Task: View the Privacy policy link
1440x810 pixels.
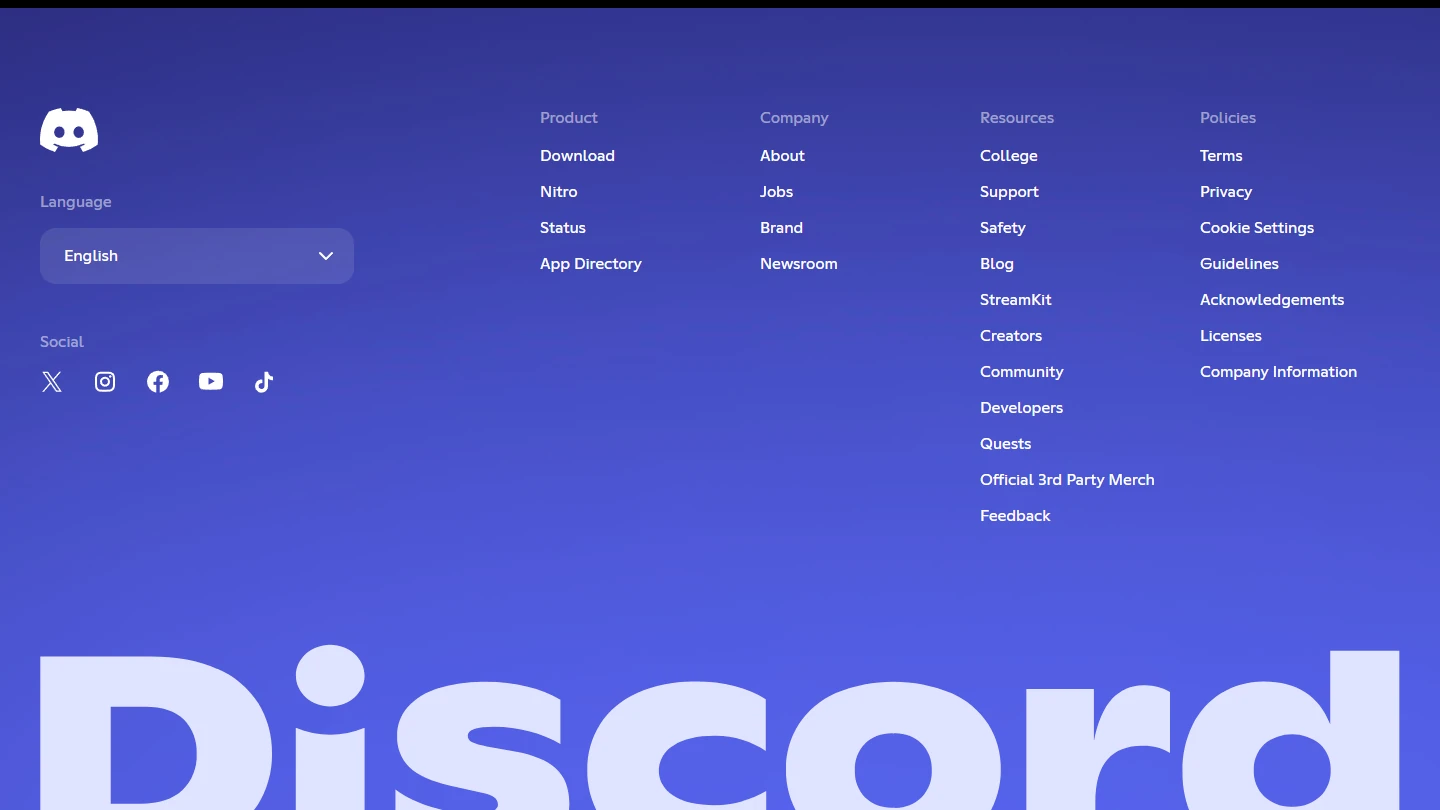Action: tap(1225, 192)
